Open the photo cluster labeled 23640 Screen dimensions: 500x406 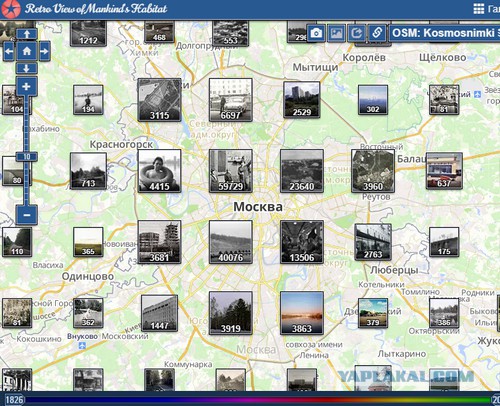(302, 171)
